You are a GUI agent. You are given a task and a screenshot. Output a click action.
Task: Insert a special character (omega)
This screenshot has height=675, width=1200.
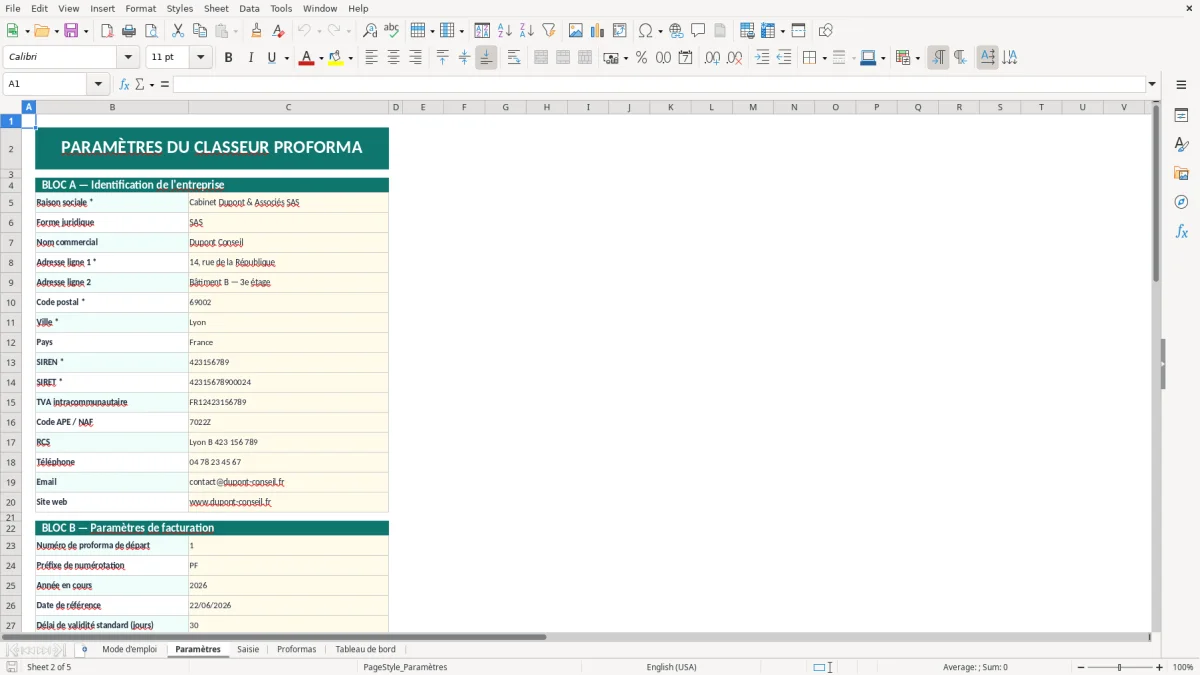coord(646,31)
